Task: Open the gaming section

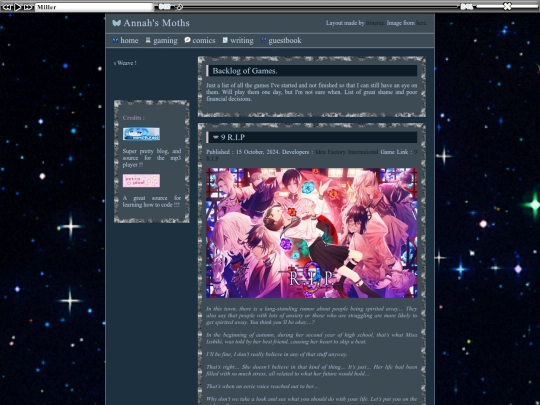Action: click(165, 41)
